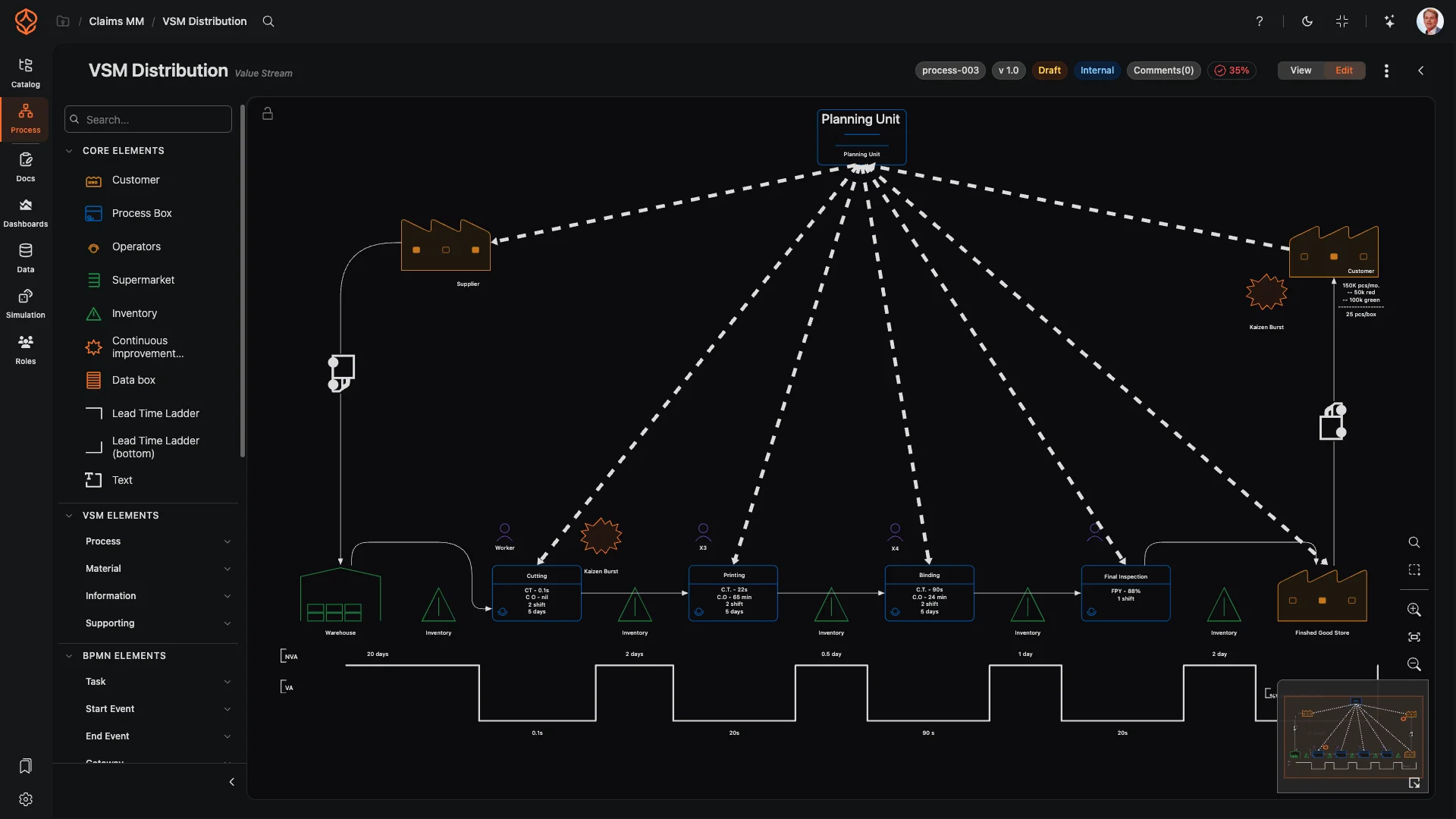Open the three-dot more options menu
The height and width of the screenshot is (819, 1456).
point(1386,71)
